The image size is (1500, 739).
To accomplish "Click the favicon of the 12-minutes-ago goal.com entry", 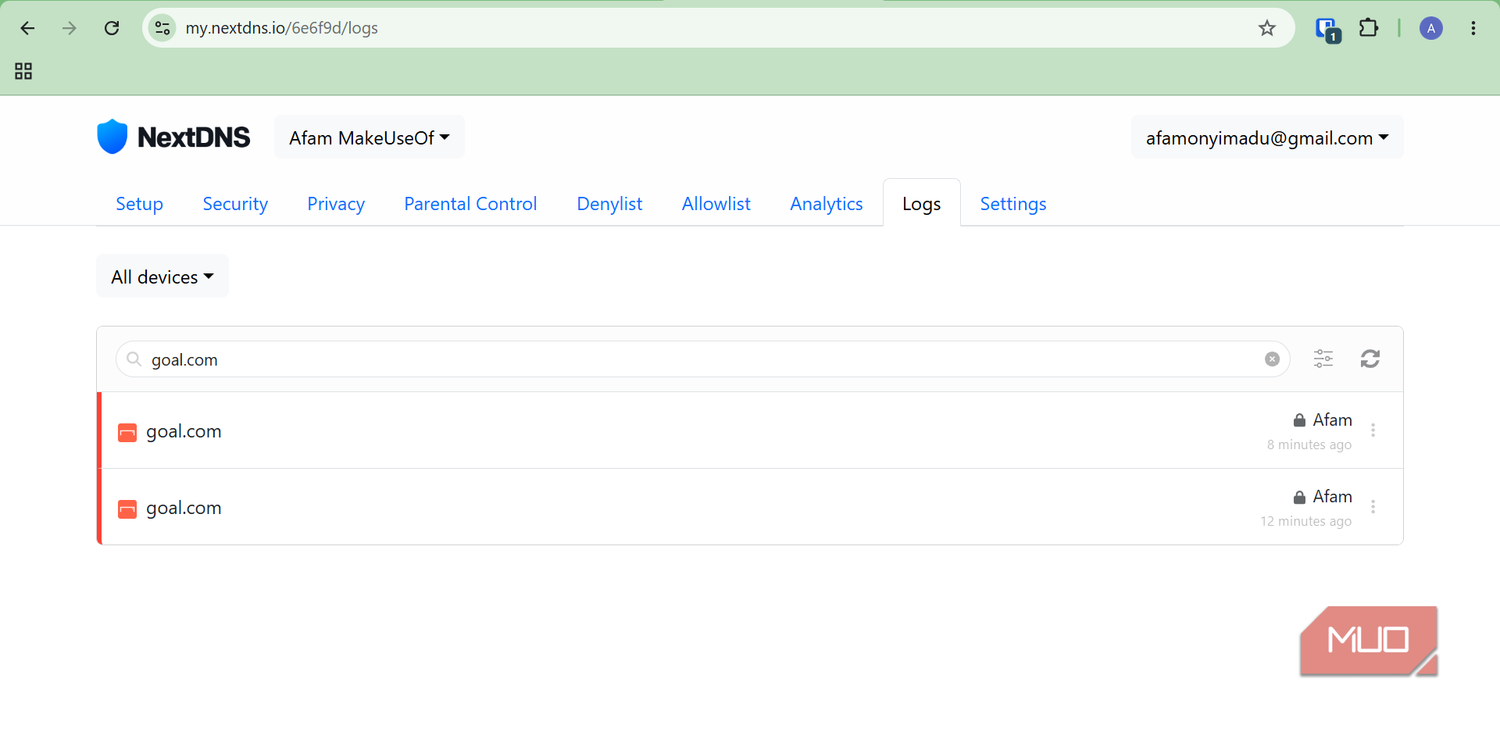I will [x=127, y=508].
